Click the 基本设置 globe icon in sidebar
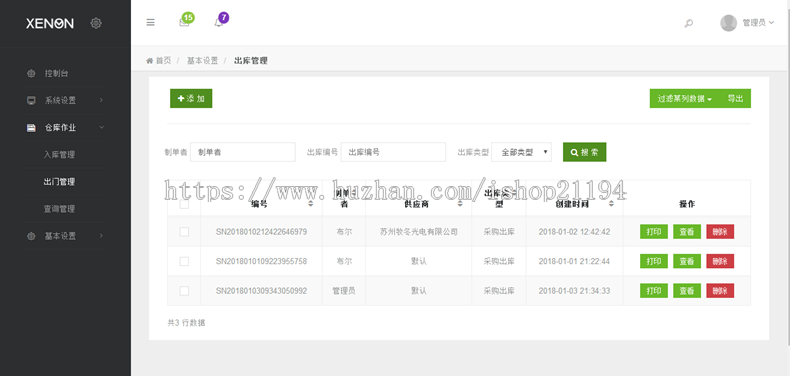The image size is (790, 376). coord(31,236)
